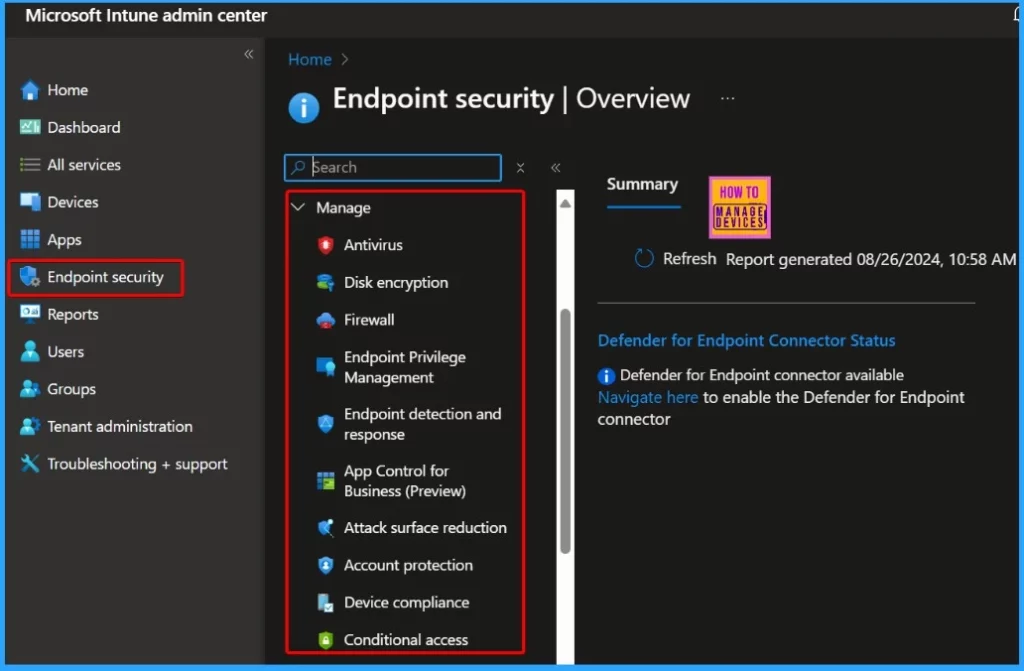Screen dimensions: 1024x671
Task: Click the App Control for Business icon
Action: [325, 481]
